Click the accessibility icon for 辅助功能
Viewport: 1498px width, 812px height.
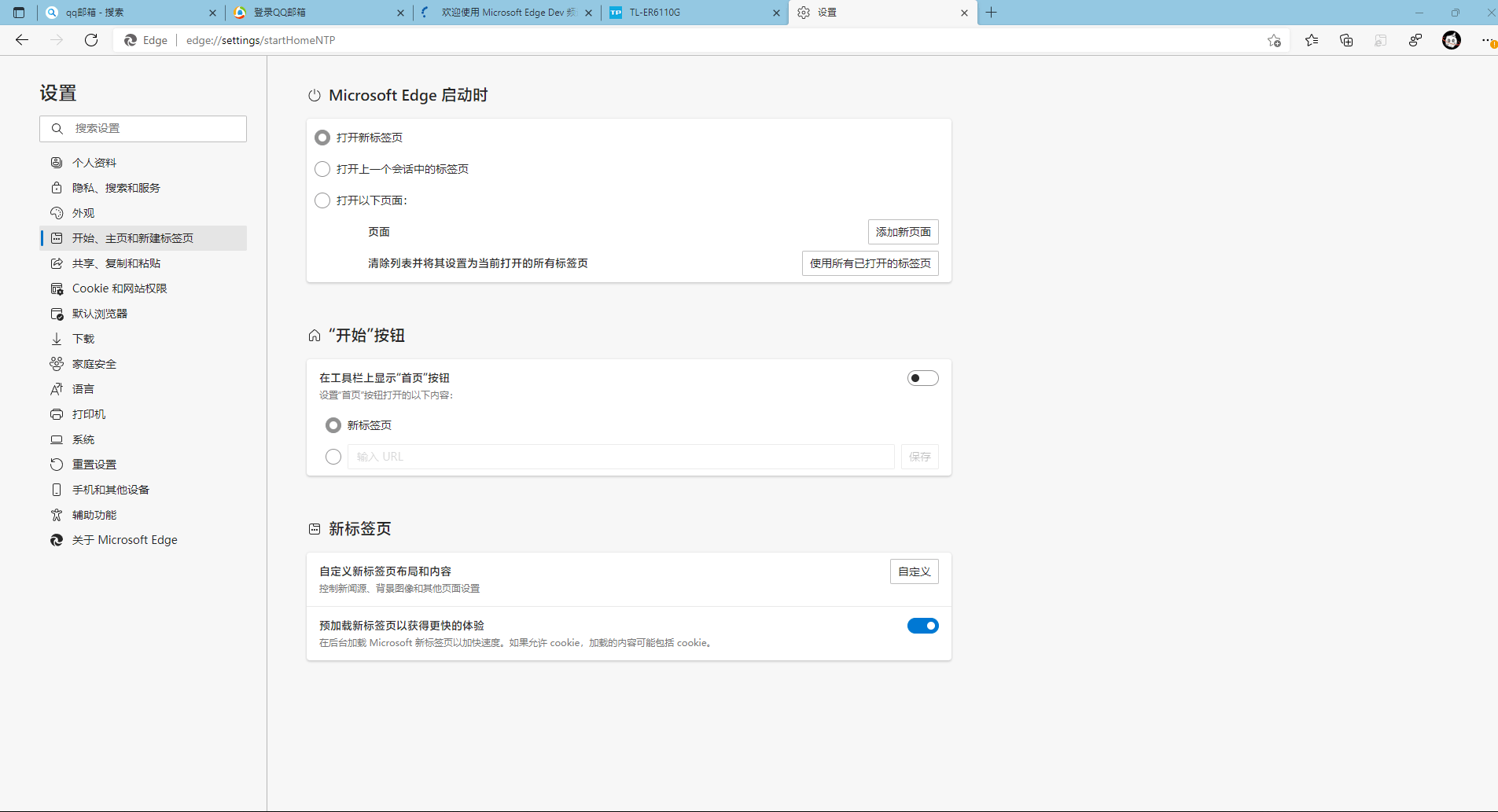[x=57, y=515]
